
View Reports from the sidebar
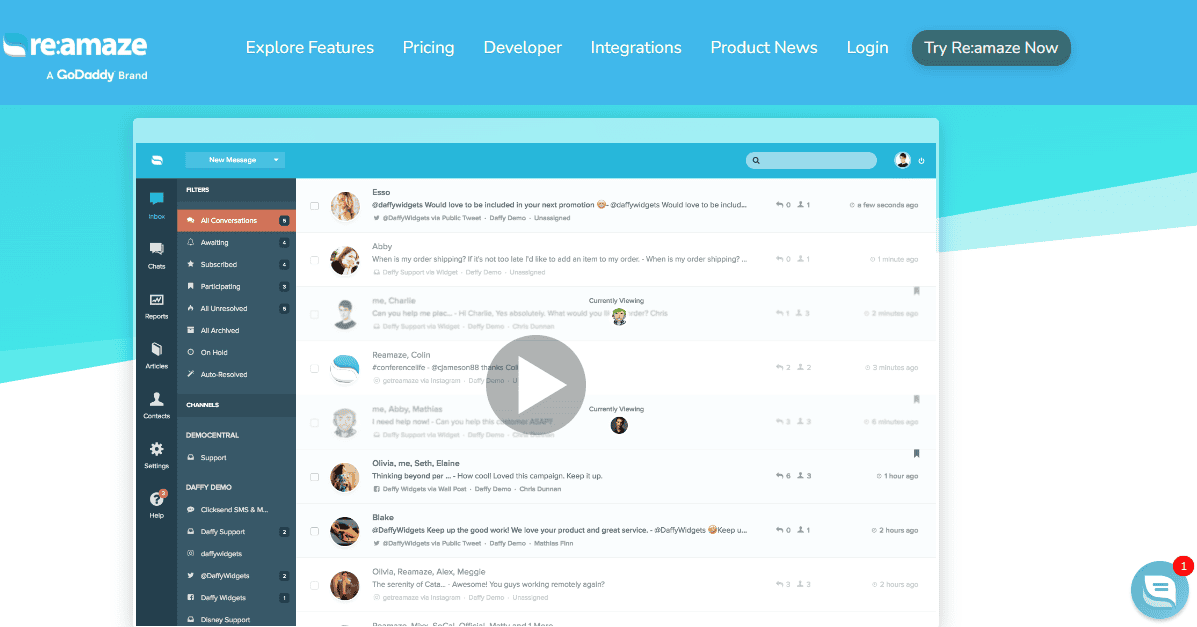[156, 300]
